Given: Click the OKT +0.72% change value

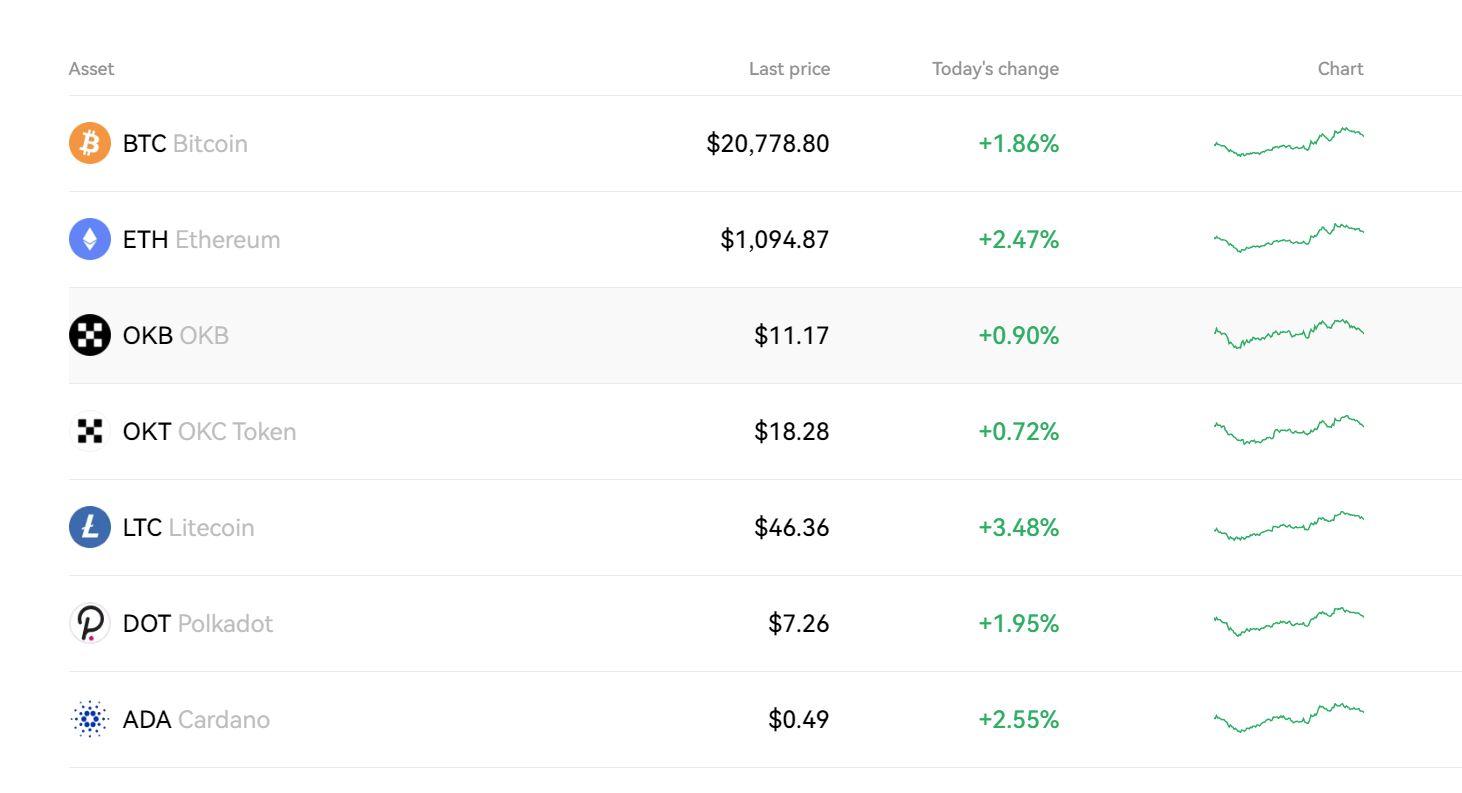Looking at the screenshot, I should (1018, 431).
